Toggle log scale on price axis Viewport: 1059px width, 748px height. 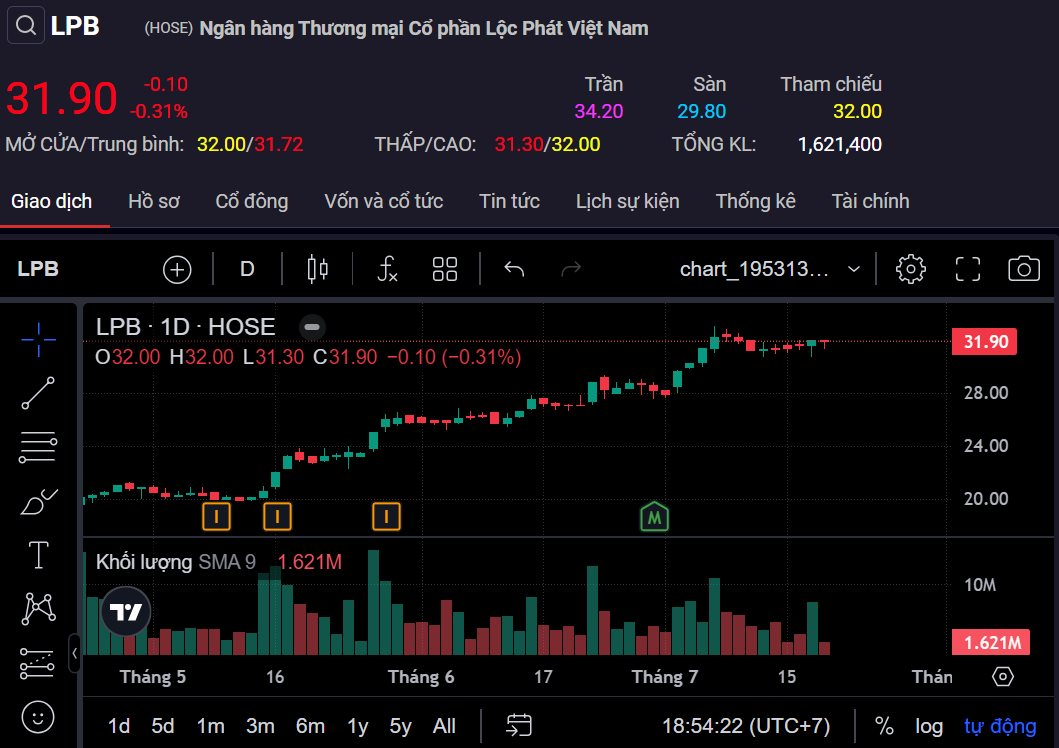point(929,726)
